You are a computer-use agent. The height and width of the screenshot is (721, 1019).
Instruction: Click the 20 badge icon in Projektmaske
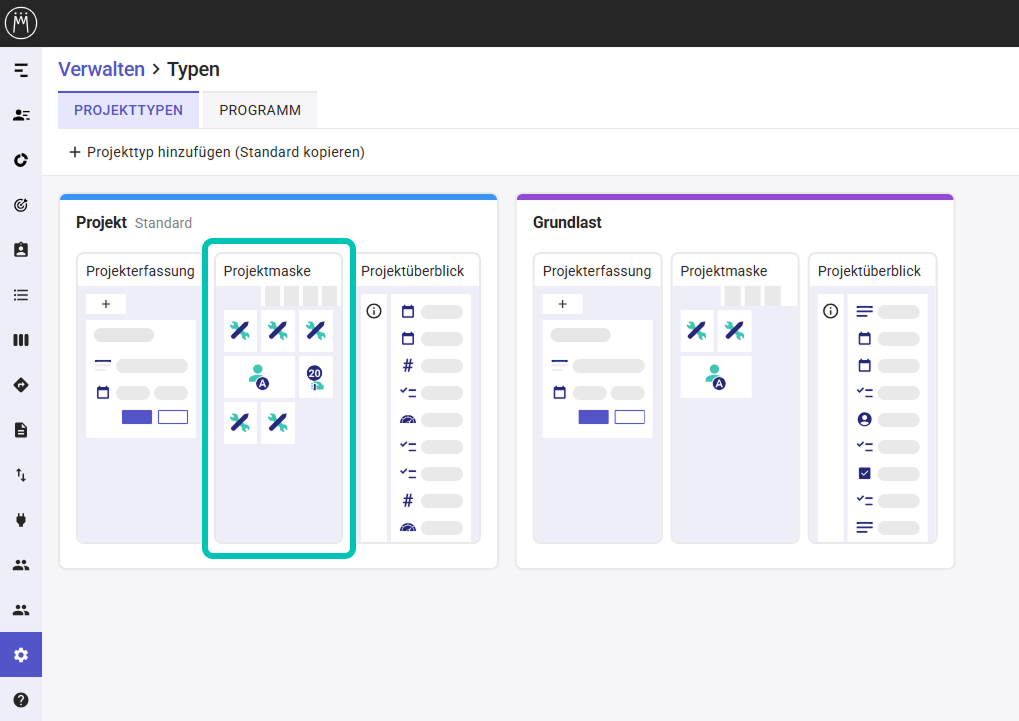(315, 376)
